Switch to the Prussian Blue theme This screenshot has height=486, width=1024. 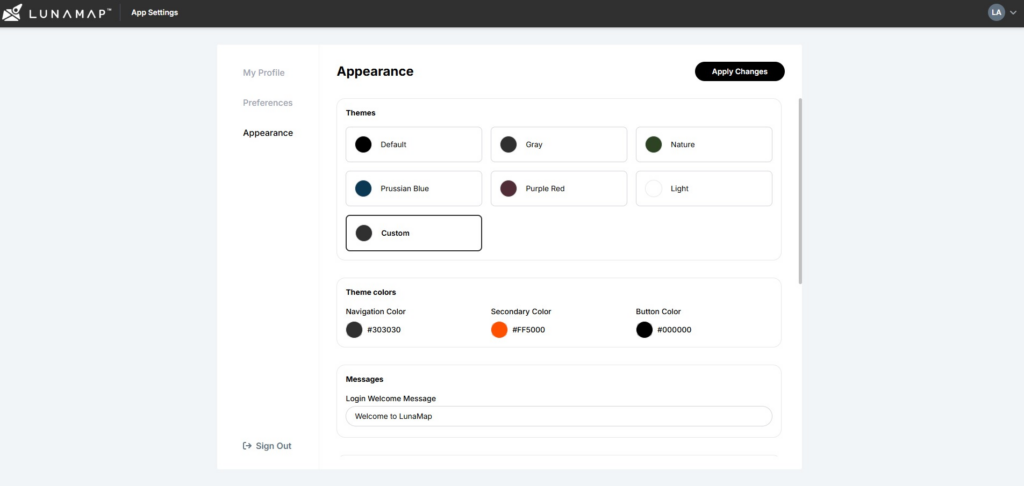413,188
